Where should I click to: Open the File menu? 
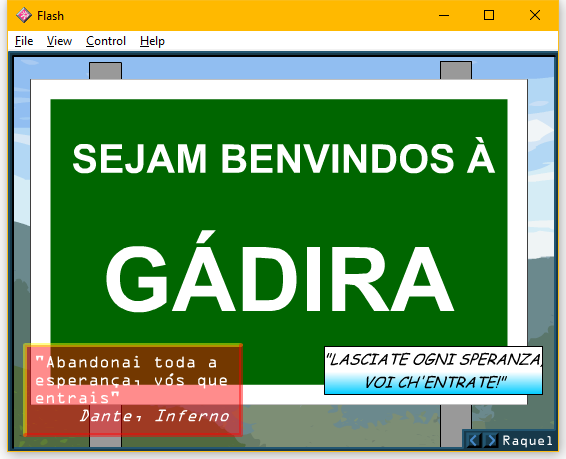[24, 41]
